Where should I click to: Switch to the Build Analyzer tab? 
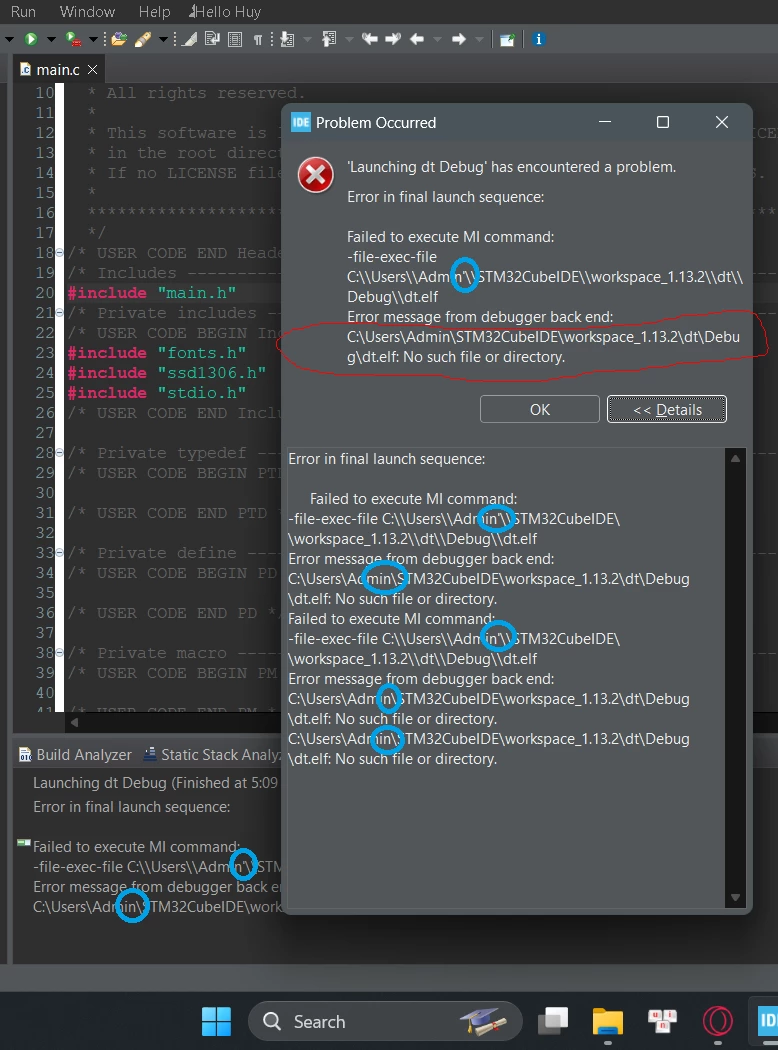tap(76, 755)
